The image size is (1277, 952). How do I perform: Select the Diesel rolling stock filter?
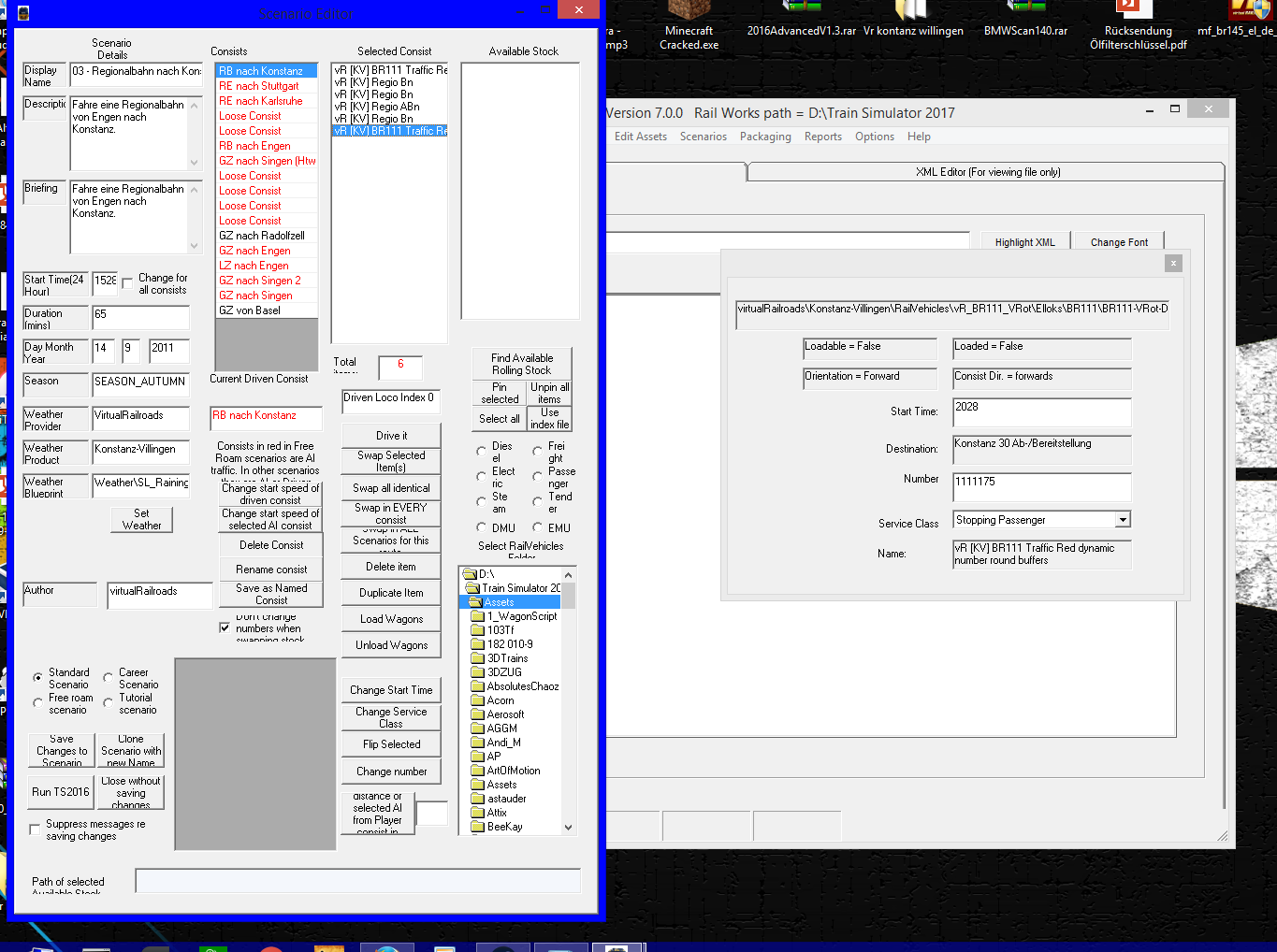coord(481,452)
